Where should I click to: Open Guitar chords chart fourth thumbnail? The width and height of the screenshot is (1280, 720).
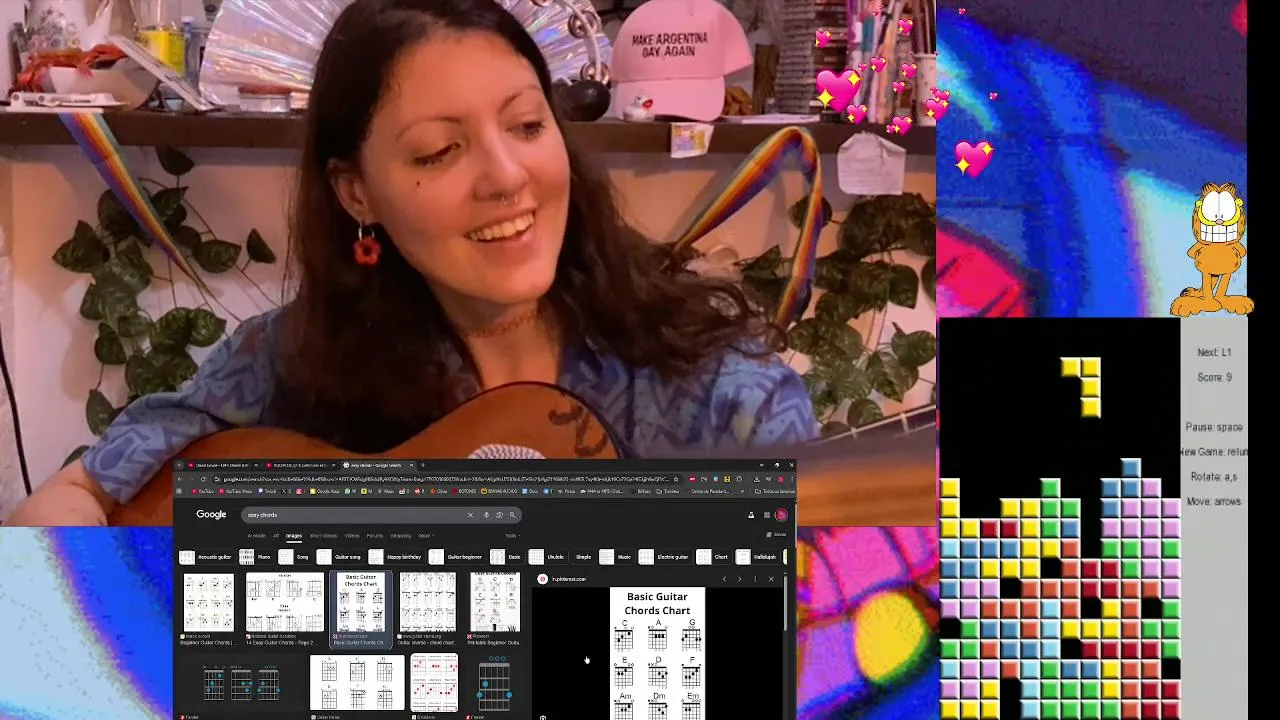428,602
